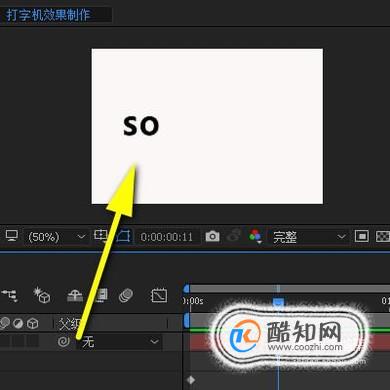This screenshot has width=390, height=390.
Task: Toggle the draft 3D icon
Action: click(42, 295)
